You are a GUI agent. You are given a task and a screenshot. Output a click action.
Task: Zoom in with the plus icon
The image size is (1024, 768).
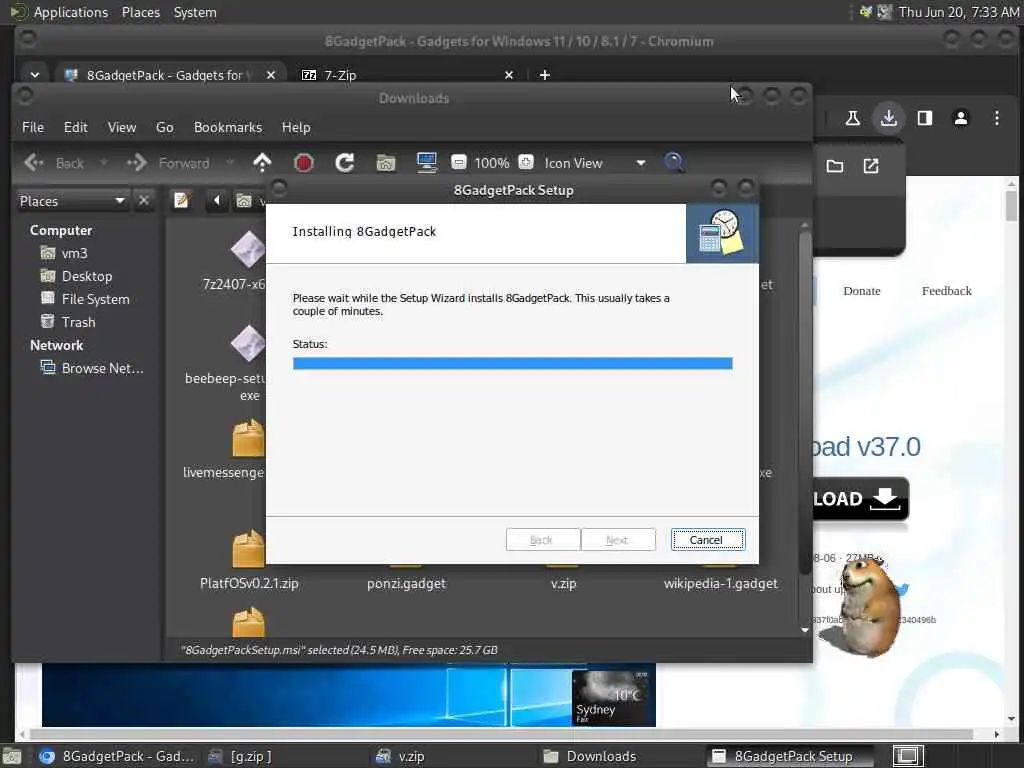tap(526, 163)
